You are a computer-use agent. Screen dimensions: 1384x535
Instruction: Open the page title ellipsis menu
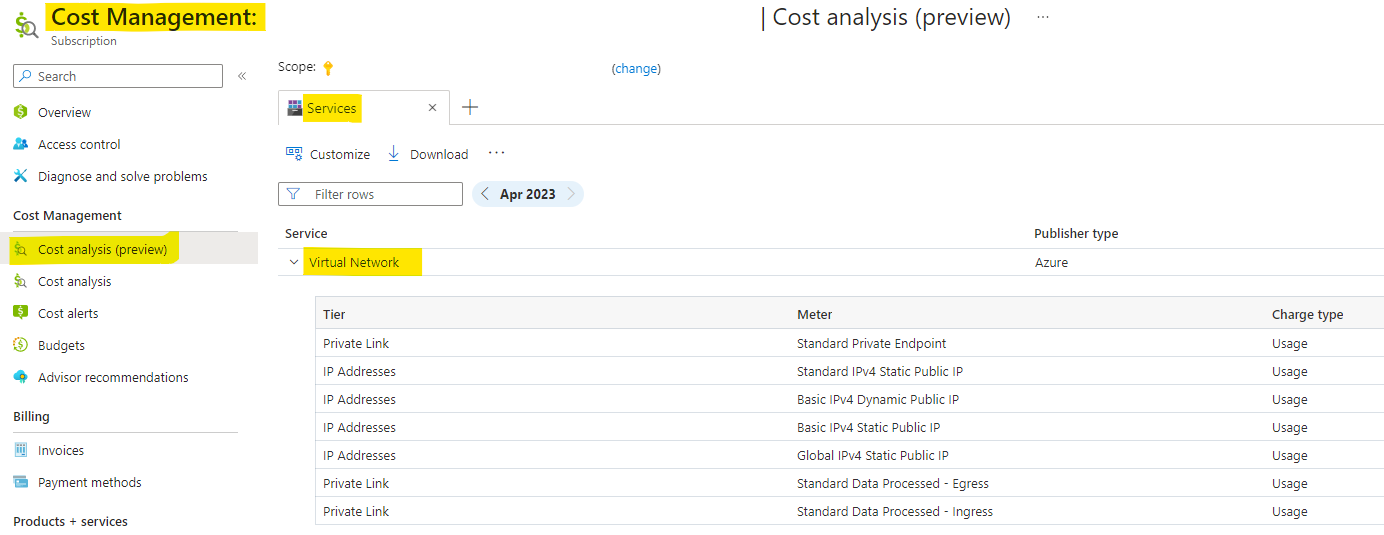pyautogui.click(x=1043, y=17)
